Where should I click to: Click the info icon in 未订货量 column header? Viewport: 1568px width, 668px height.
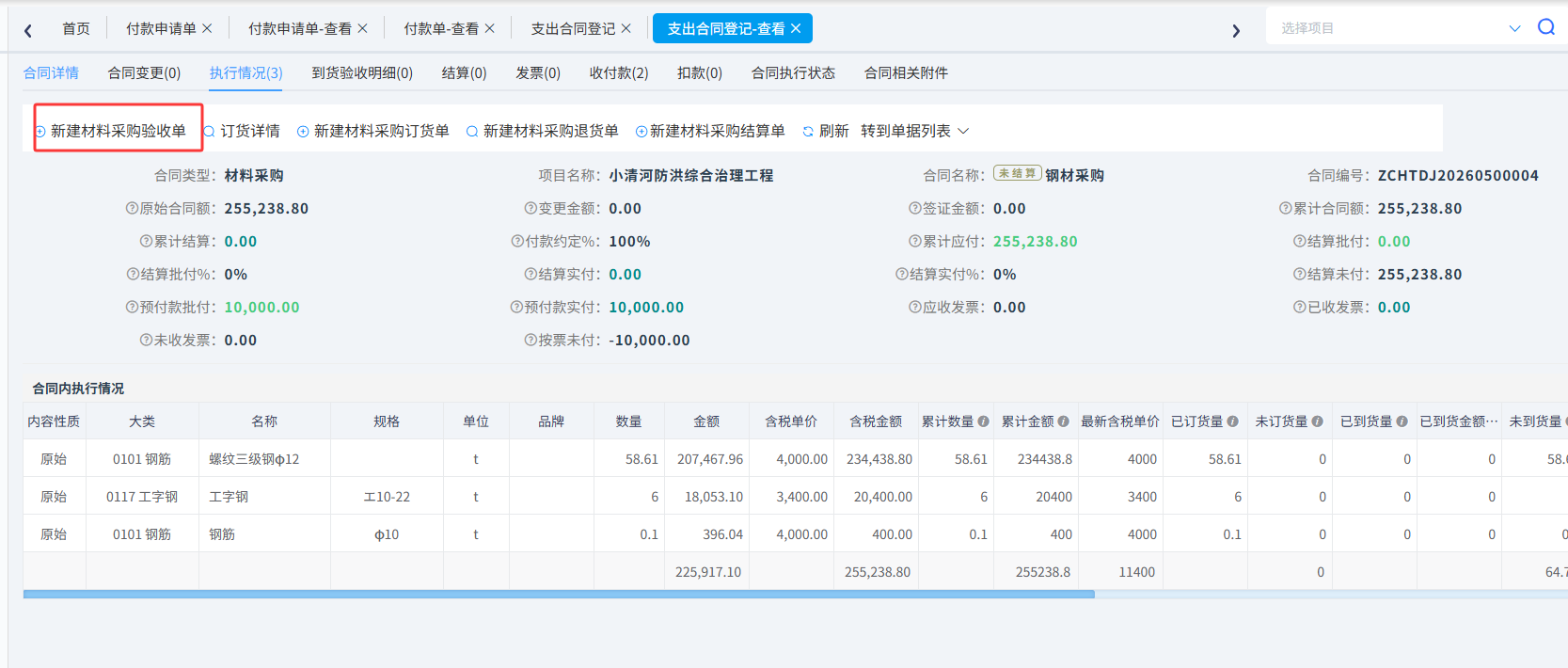click(1317, 421)
